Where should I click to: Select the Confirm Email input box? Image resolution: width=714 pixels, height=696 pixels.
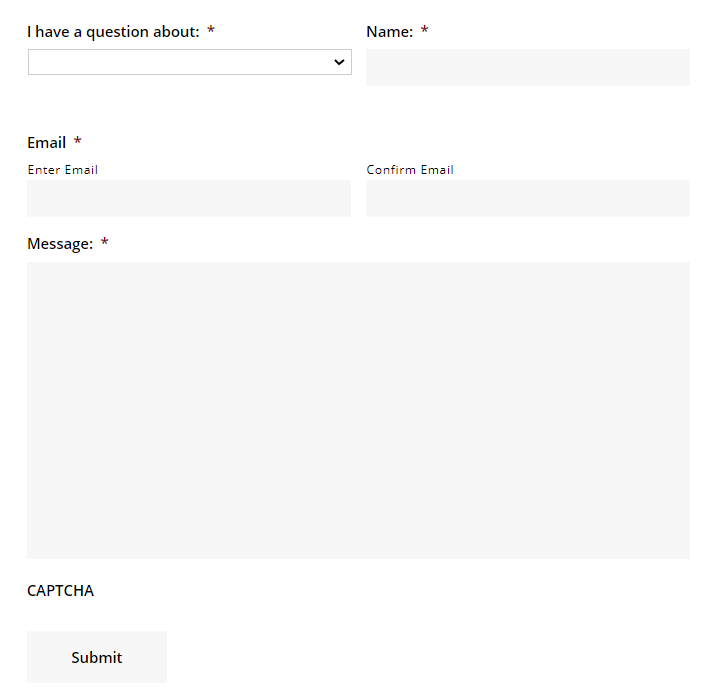527,198
